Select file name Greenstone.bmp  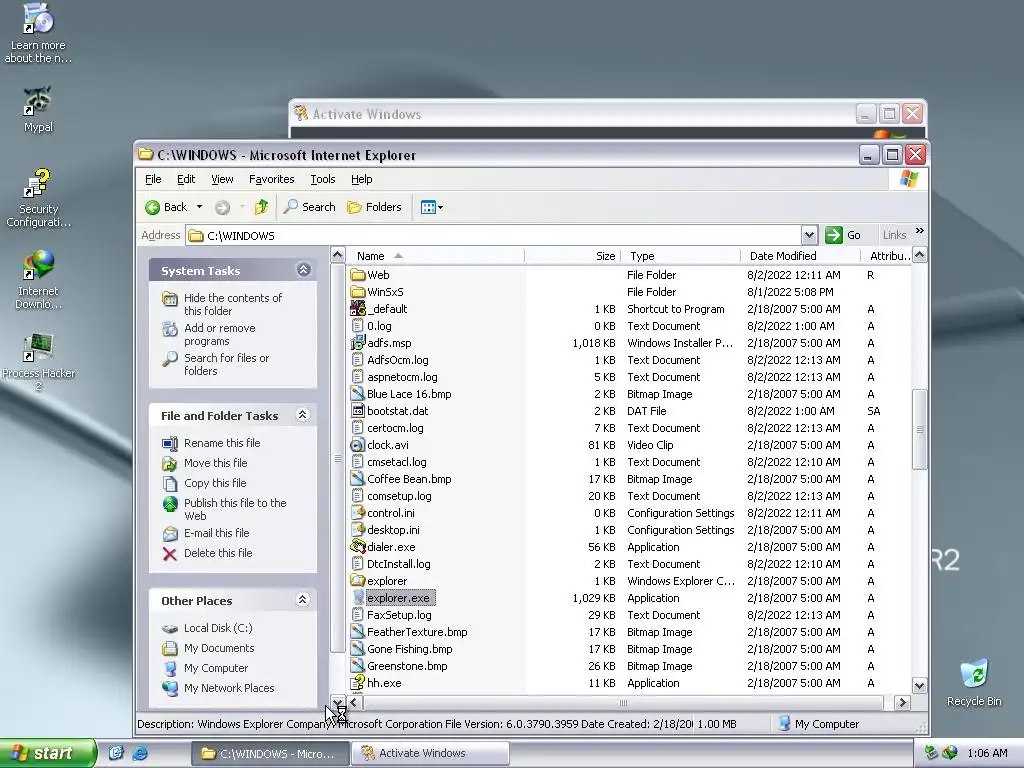point(407,666)
